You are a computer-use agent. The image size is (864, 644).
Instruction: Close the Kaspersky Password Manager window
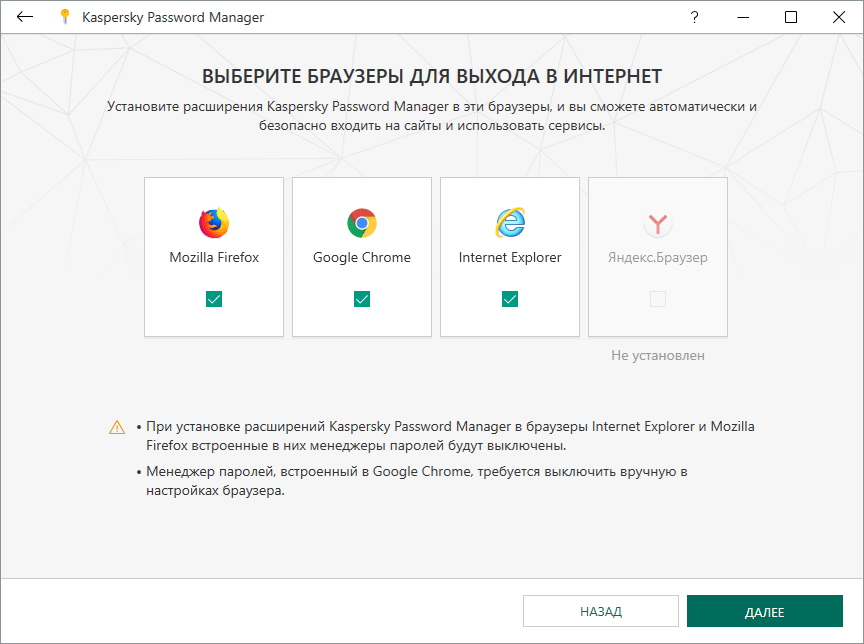(x=839, y=17)
